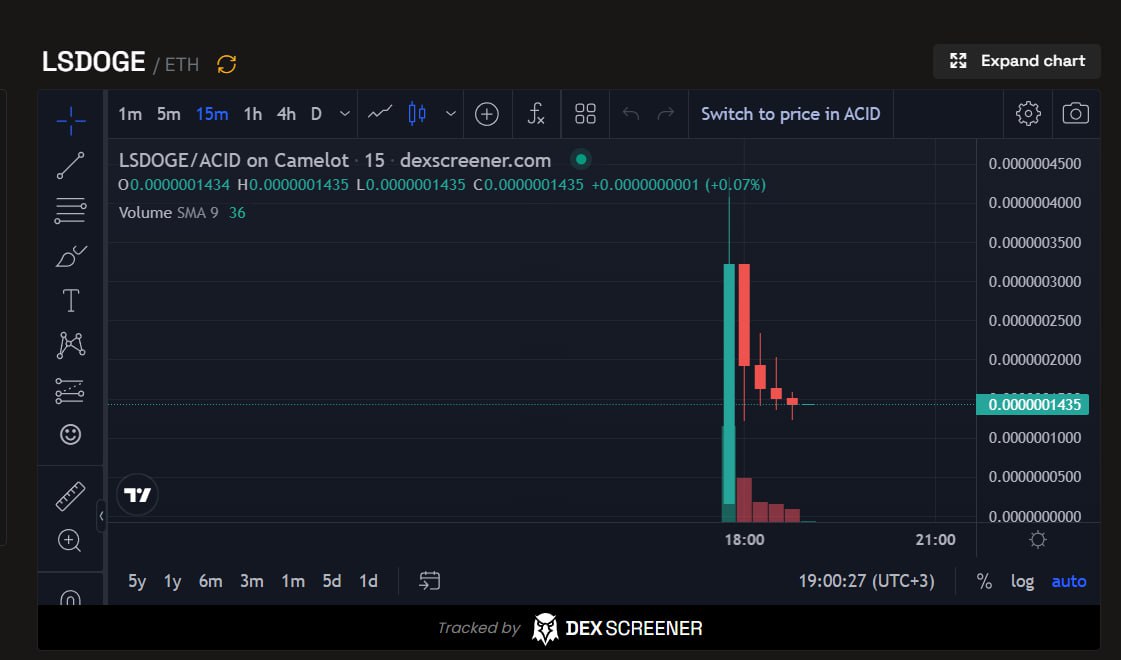
Task: Take a chart snapshot with camera icon
Action: pos(1075,114)
